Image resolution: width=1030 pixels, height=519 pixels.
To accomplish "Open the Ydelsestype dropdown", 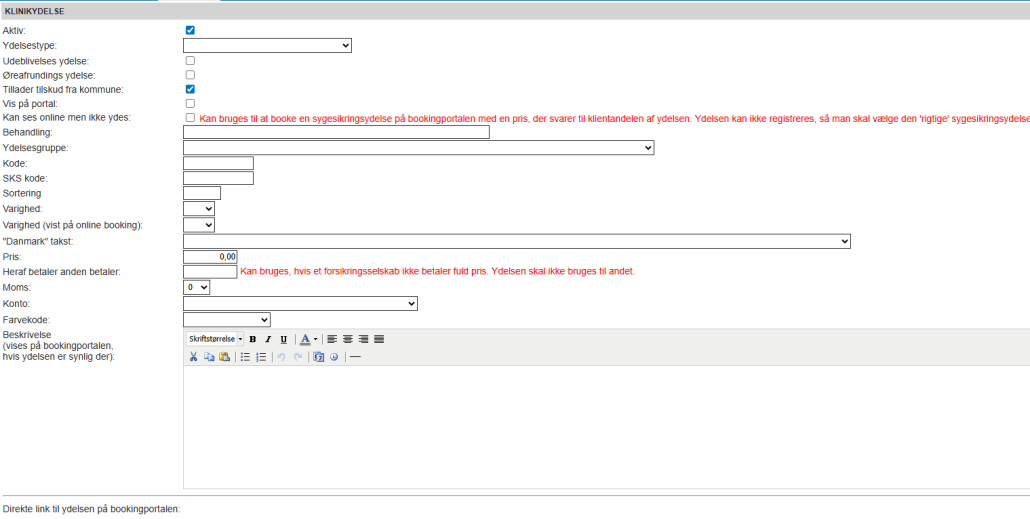I will [x=267, y=45].
